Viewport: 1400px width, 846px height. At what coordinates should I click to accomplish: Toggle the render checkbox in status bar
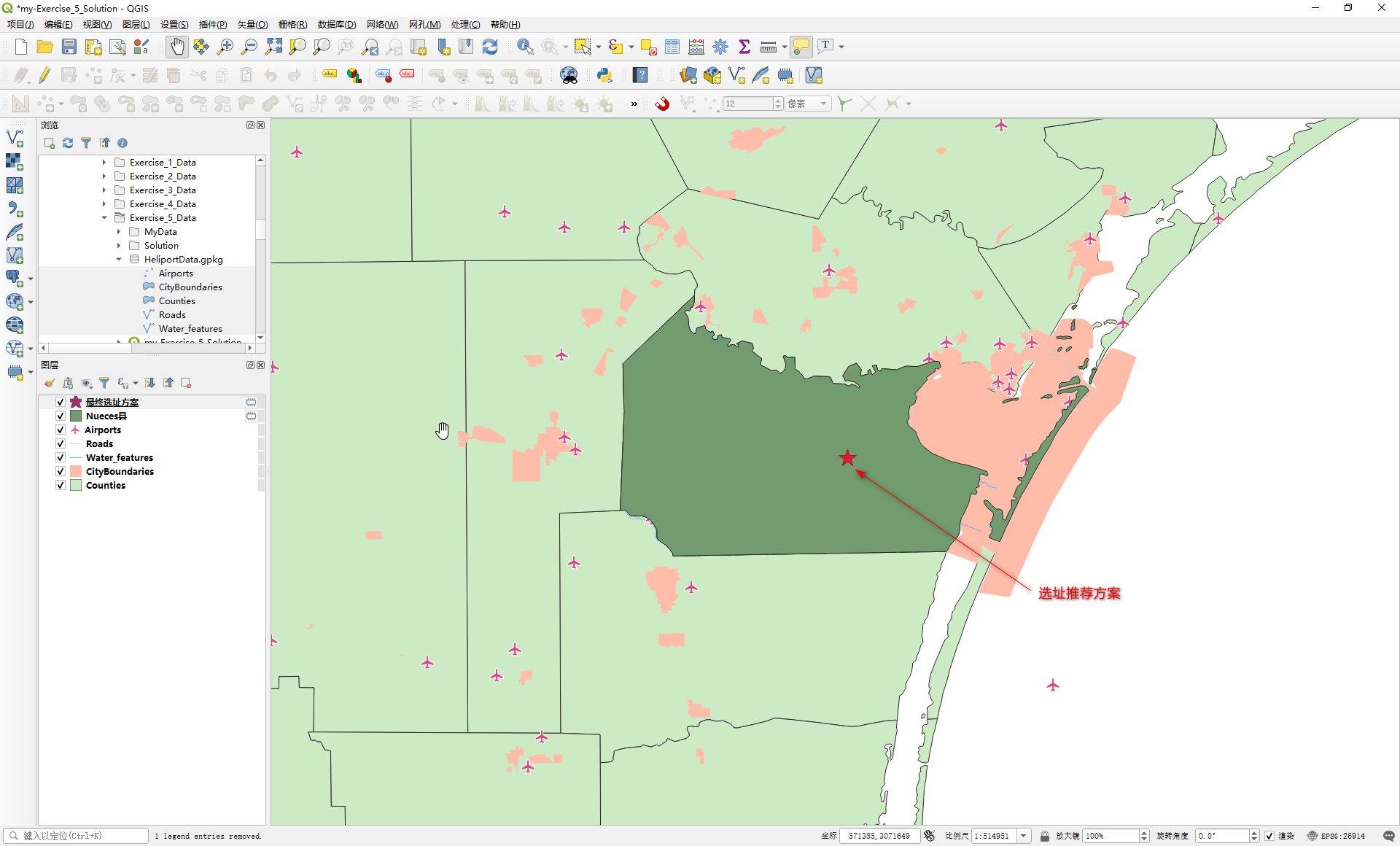(x=1269, y=836)
